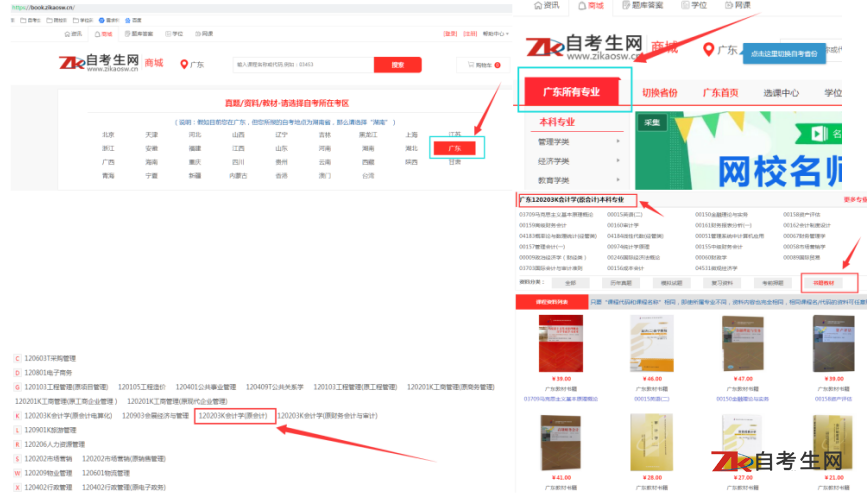Viewport: 867px width, 500px height.
Task: Select the highlighted 广东 province button
Action: click(455, 148)
